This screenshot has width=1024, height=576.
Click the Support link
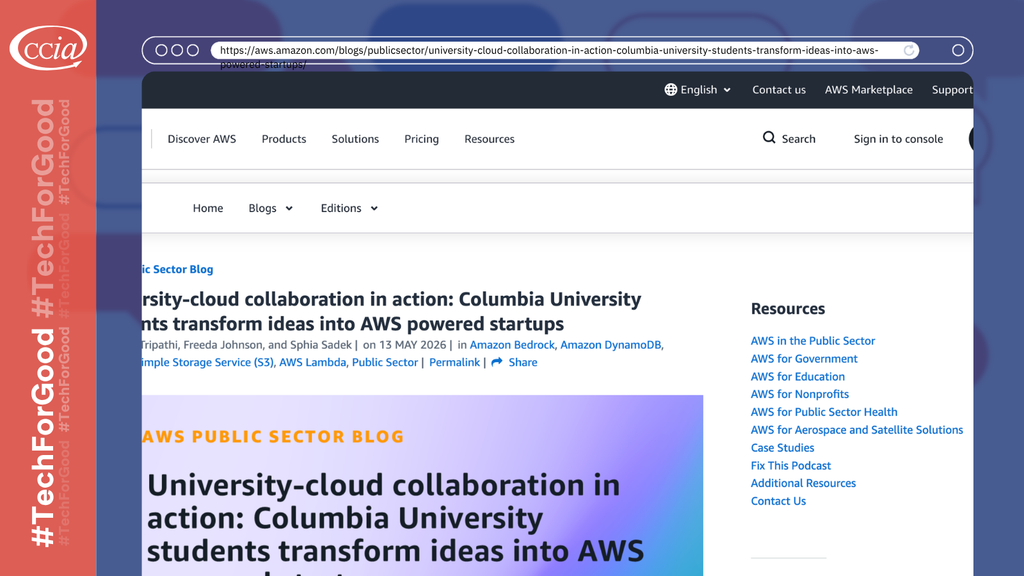click(952, 89)
